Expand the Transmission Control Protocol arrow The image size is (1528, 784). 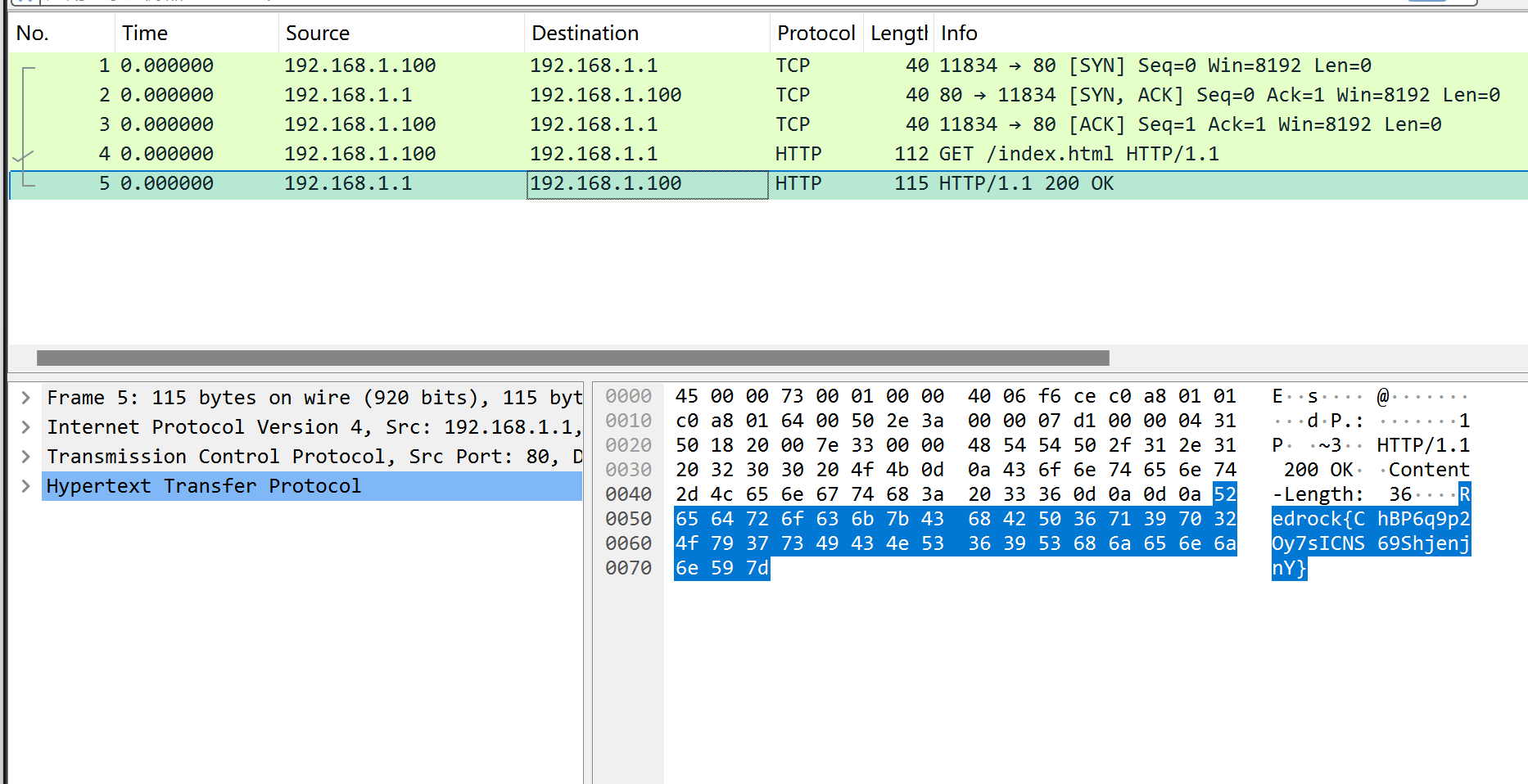click(x=26, y=457)
